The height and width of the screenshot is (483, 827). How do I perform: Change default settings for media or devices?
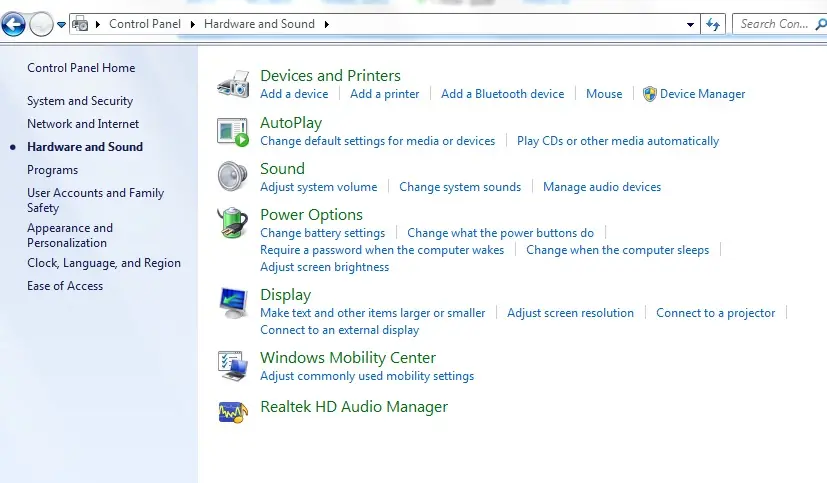click(x=378, y=141)
